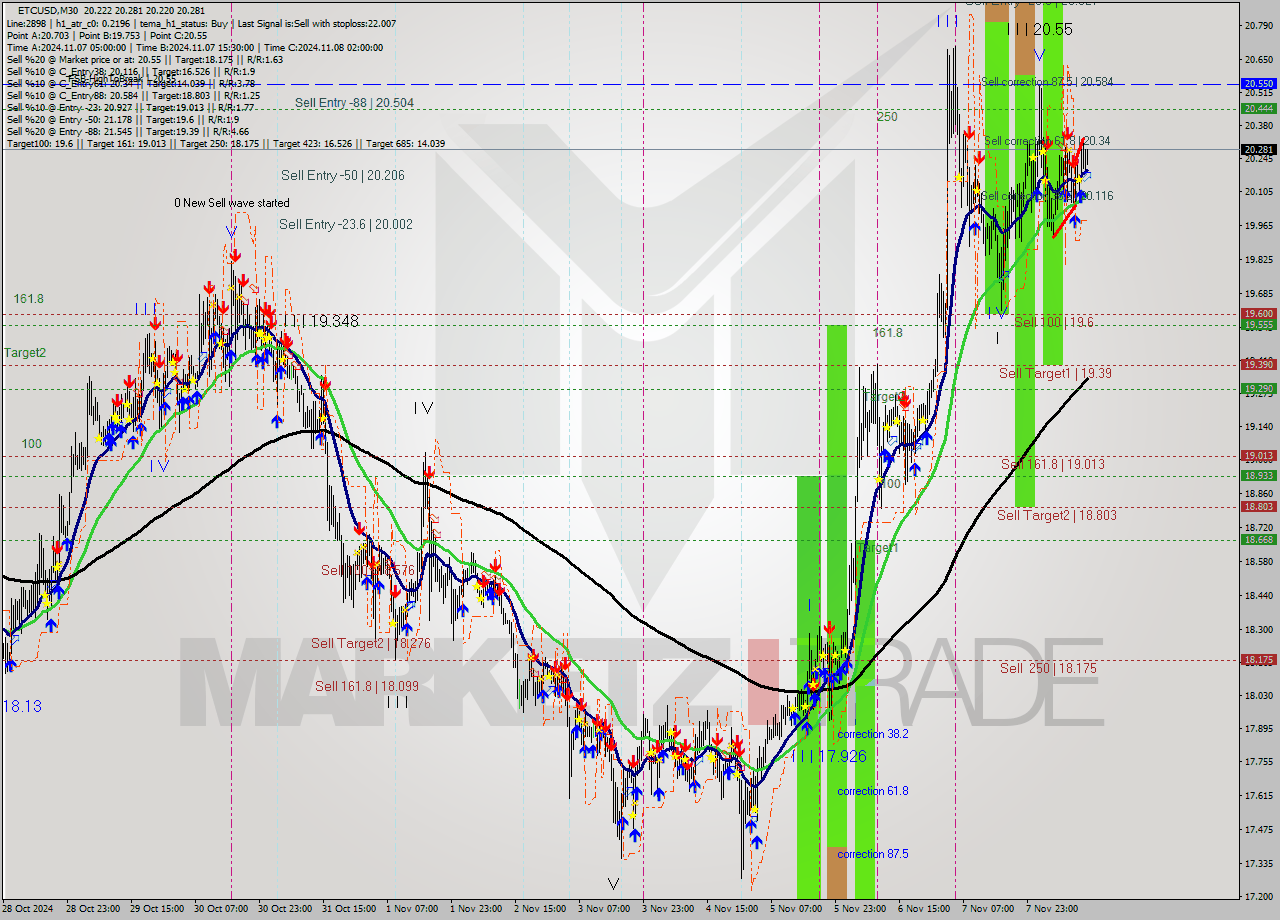This screenshot has height=920, width=1280.
Task: Click the '6 Nov 15:00' time label
Action: coord(924,909)
